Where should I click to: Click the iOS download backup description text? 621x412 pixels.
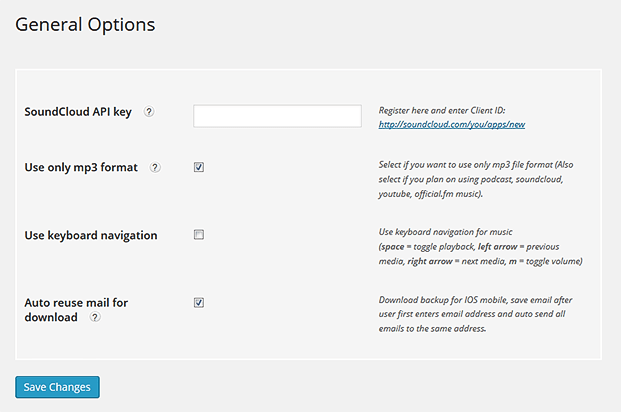475,314
